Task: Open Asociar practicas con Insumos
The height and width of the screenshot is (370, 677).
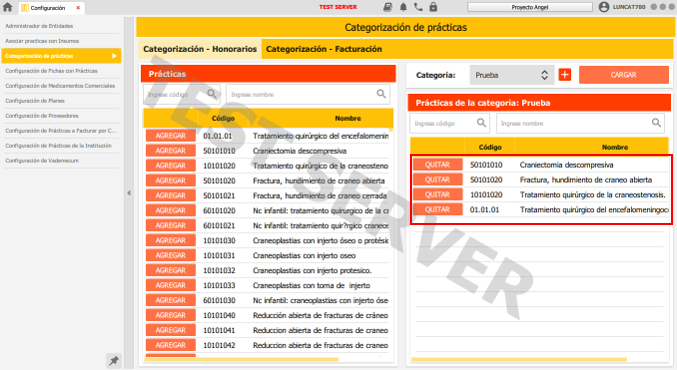Action: [x=60, y=41]
